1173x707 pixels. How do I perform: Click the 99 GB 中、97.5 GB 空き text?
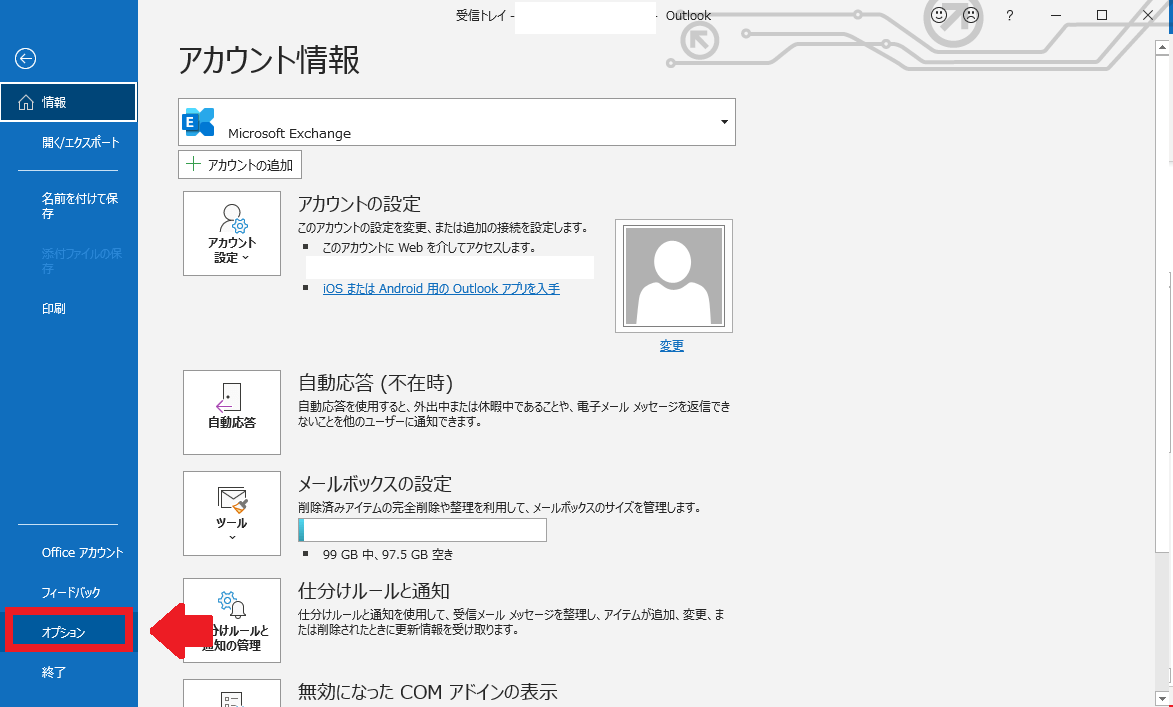[x=388, y=554]
